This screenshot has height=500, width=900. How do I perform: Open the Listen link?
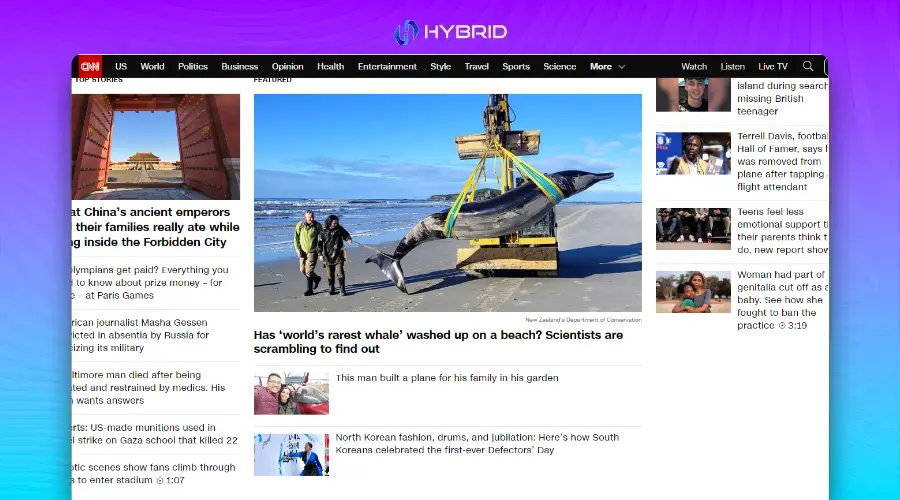pos(733,67)
